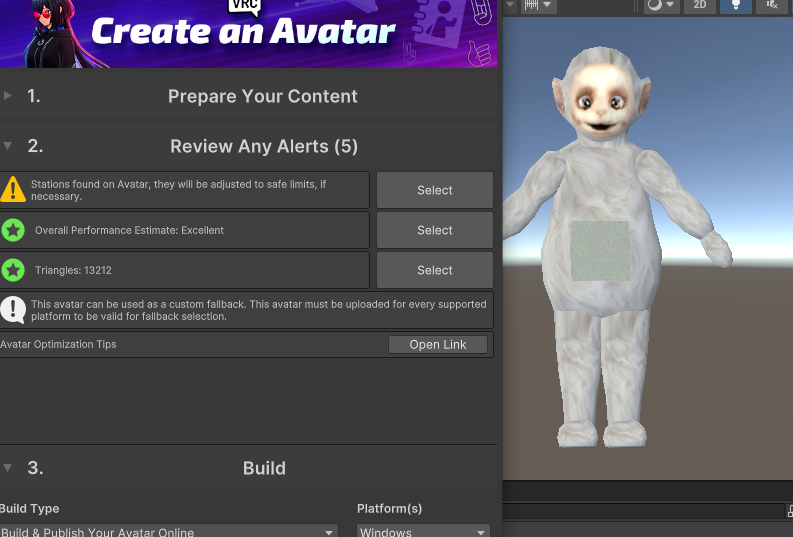Collapse the Build section
The width and height of the screenshot is (793, 537).
click(8, 467)
